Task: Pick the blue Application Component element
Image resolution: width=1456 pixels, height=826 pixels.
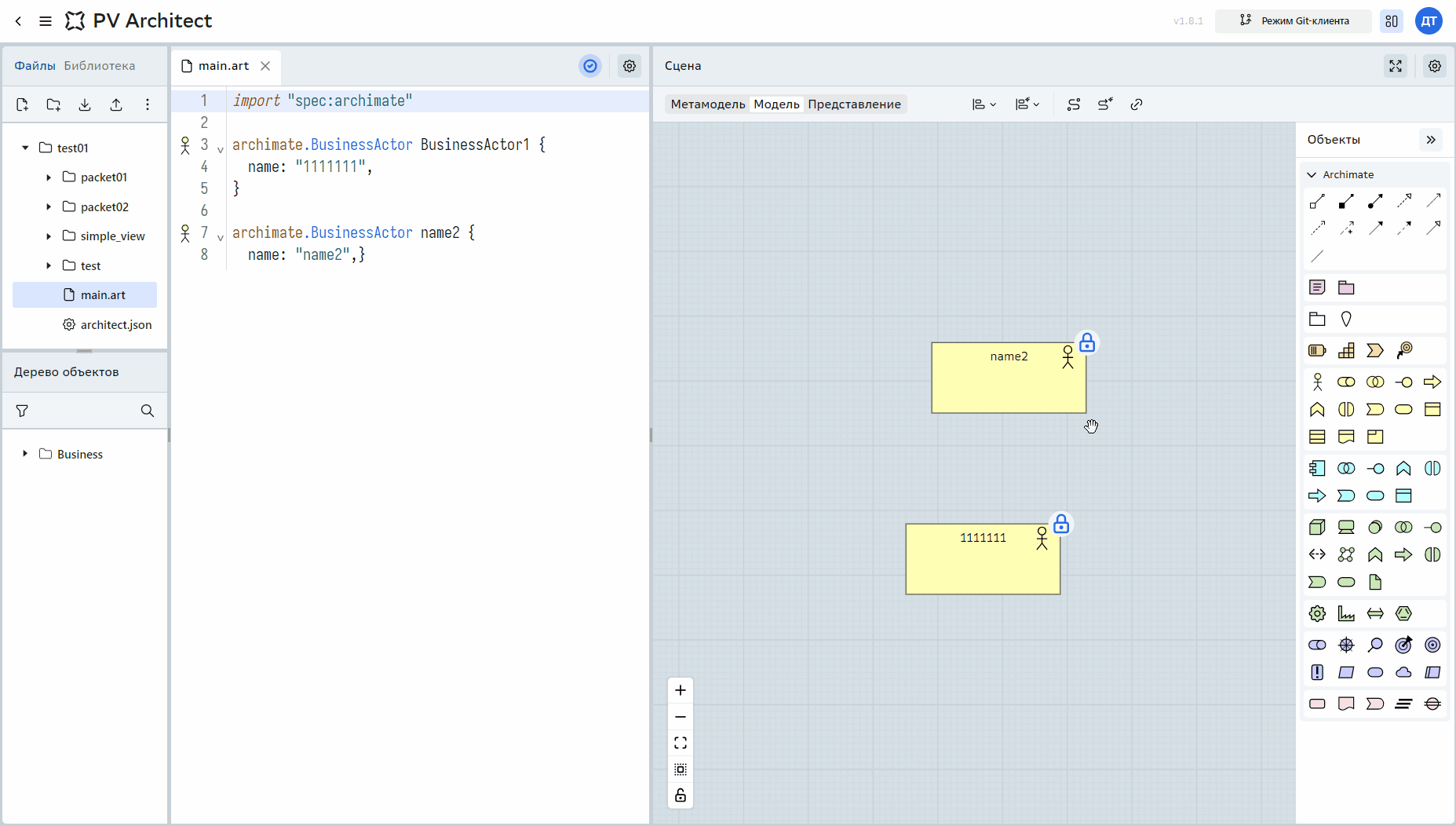Action: coord(1317,468)
